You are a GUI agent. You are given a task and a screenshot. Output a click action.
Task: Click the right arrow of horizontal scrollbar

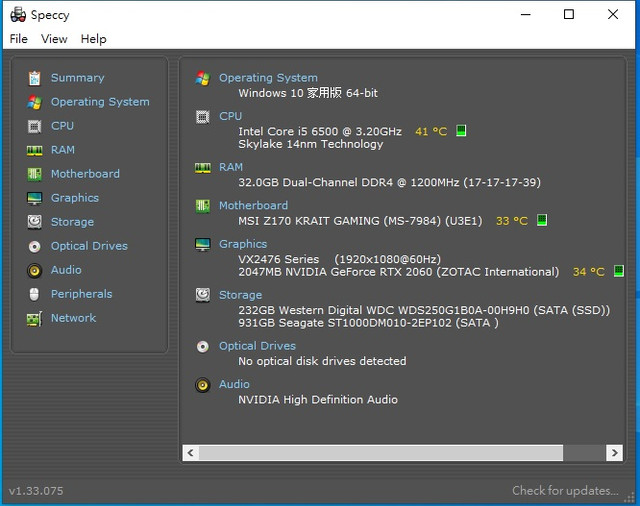(x=614, y=453)
